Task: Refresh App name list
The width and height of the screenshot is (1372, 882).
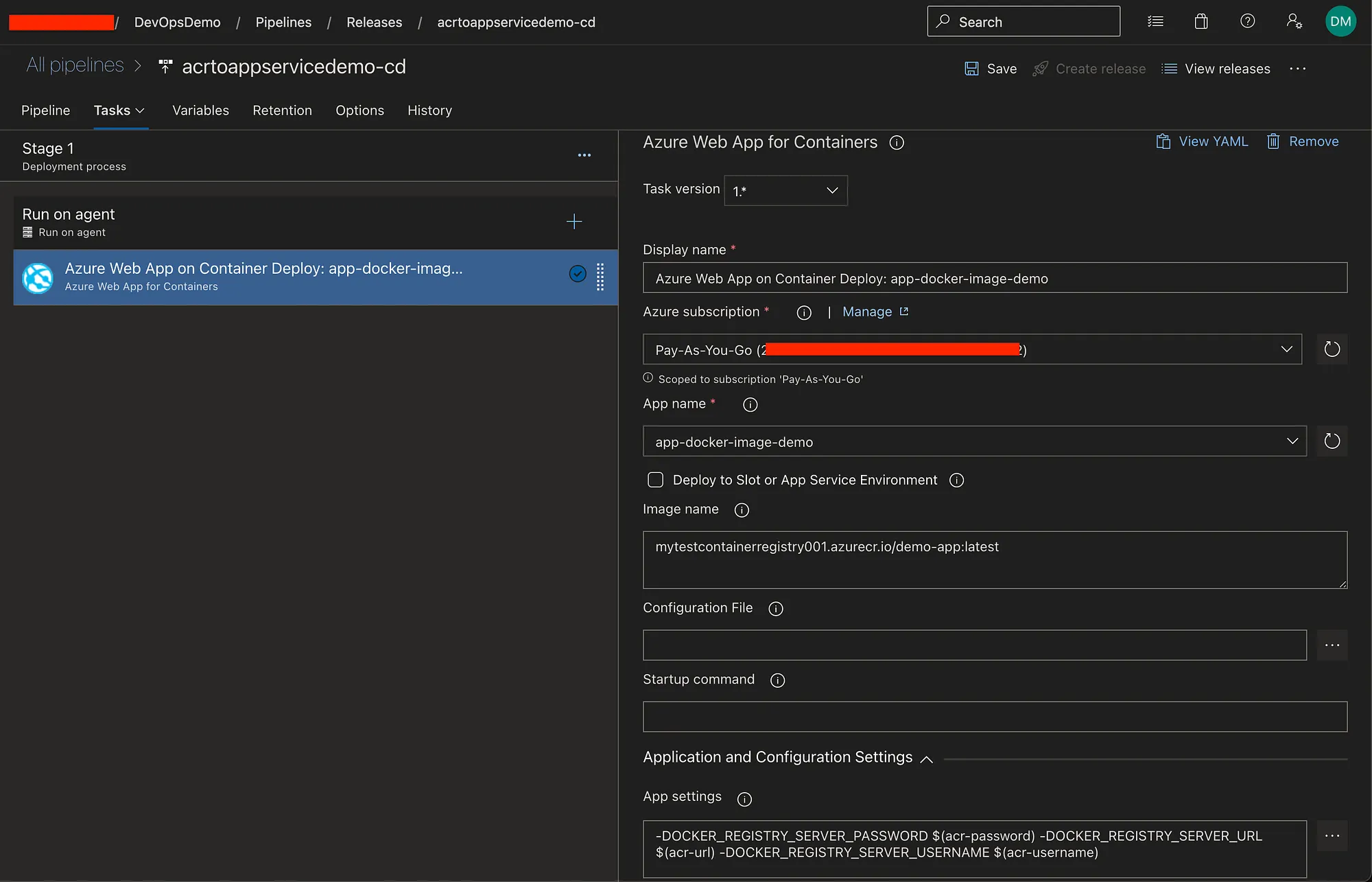Action: coord(1332,441)
